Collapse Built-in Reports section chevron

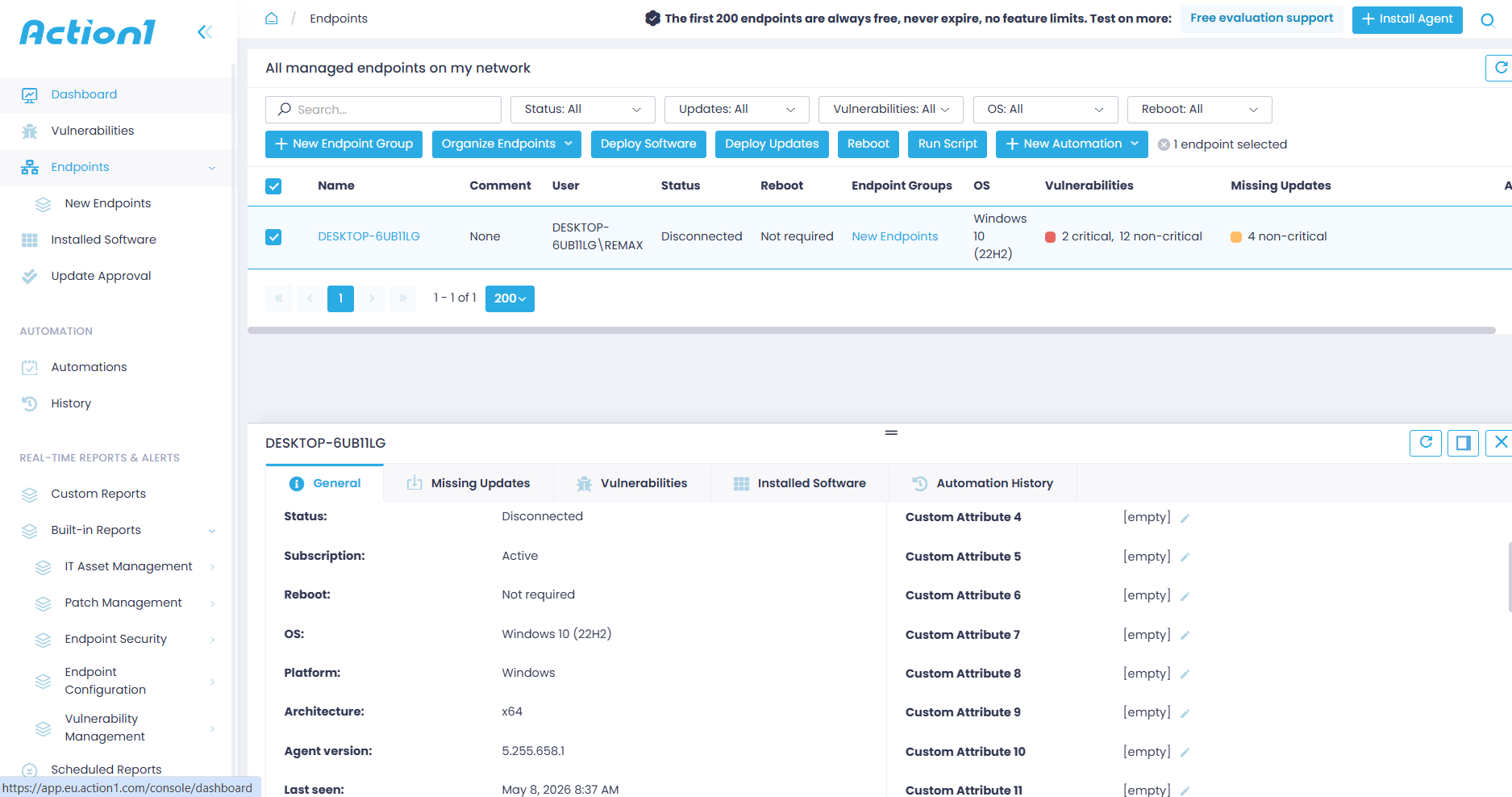point(212,531)
